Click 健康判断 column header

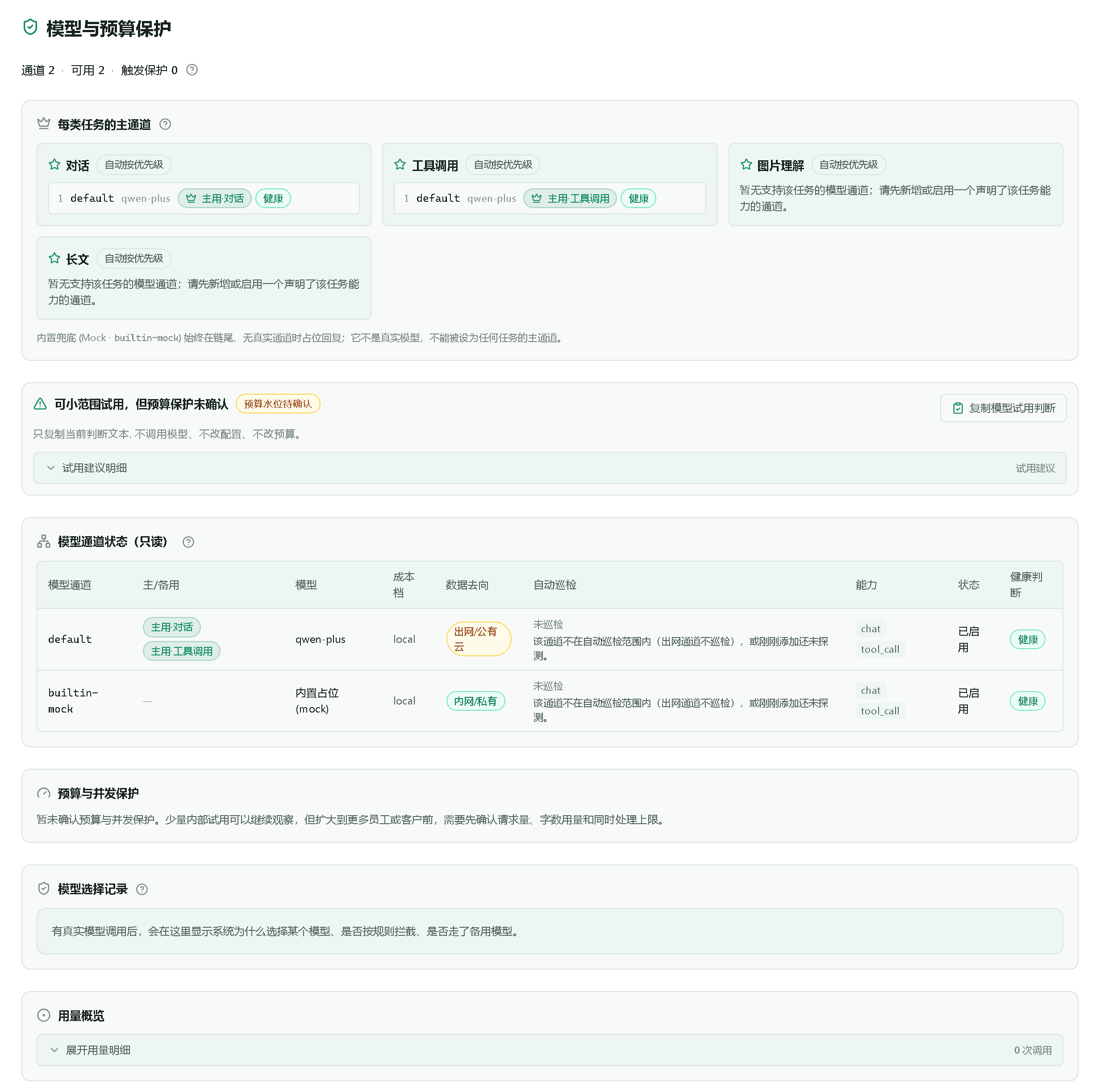pos(1026,585)
